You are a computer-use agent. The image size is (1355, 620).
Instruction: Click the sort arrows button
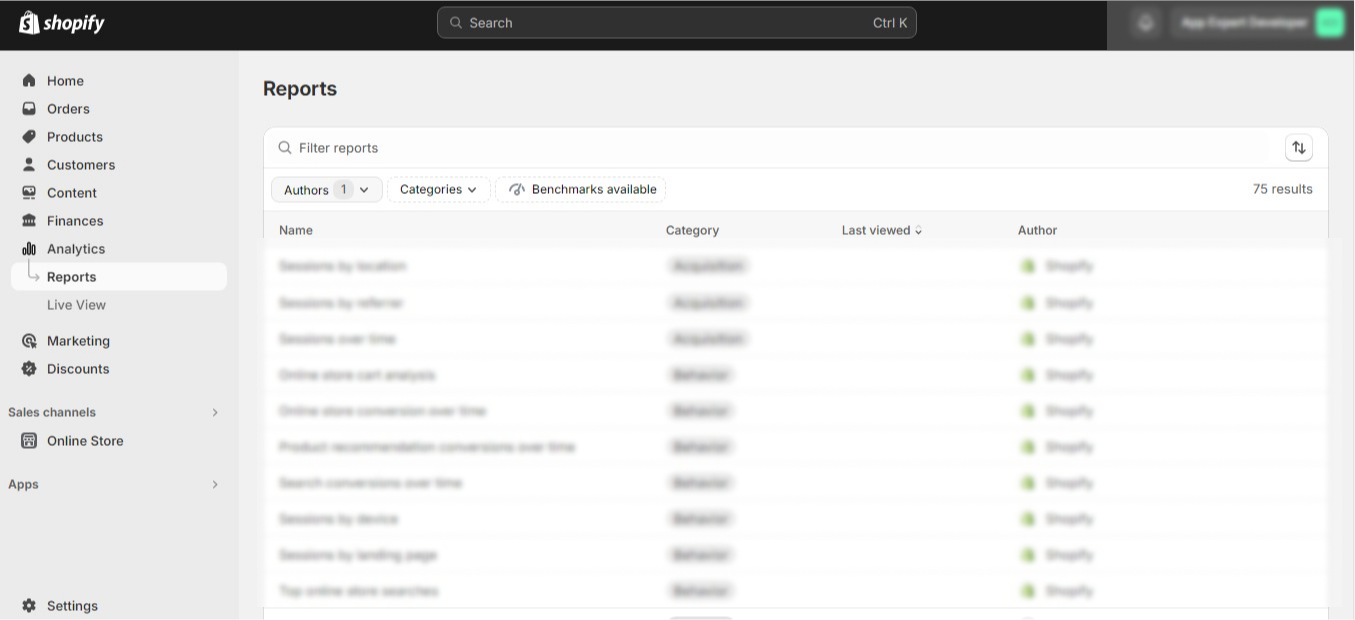(x=1299, y=148)
